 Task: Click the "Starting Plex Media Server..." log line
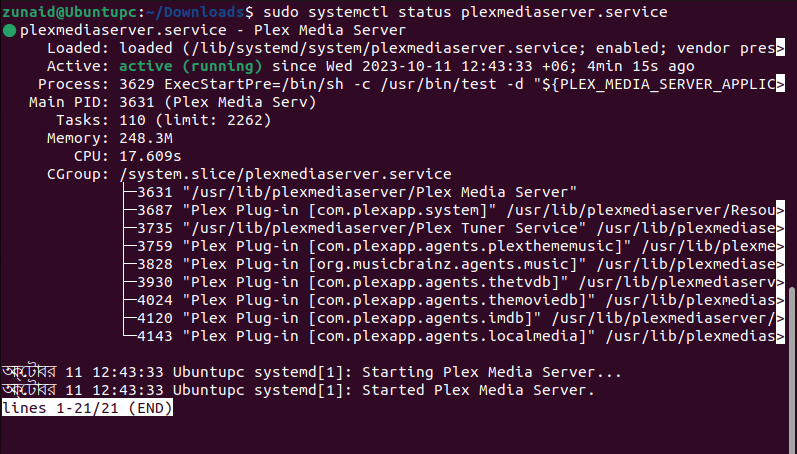point(490,371)
